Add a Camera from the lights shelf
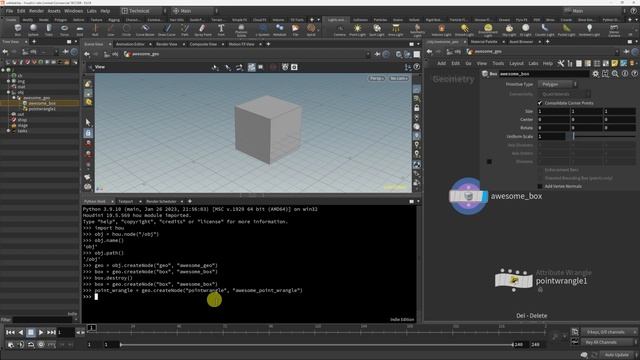640x360 pixels. 340,30
